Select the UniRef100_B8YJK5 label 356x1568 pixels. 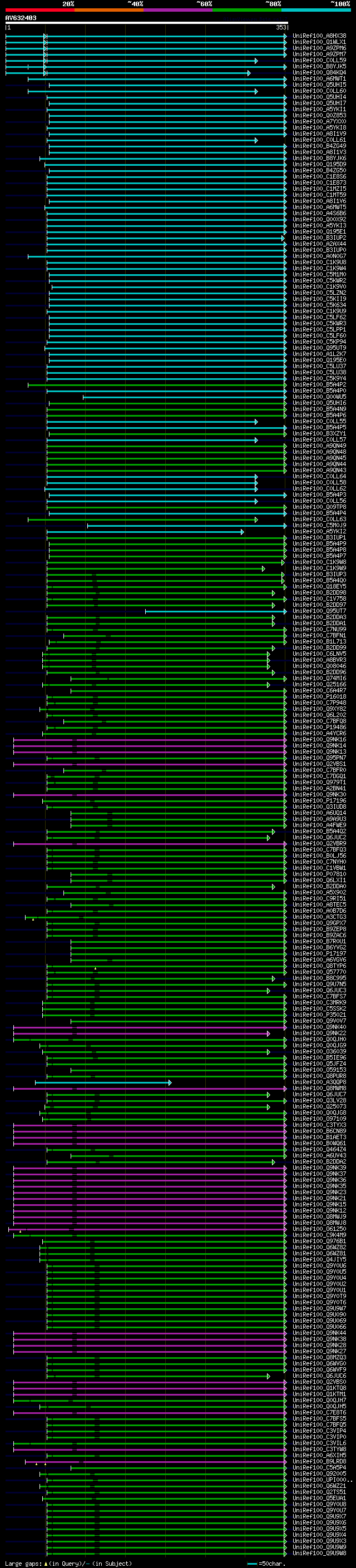tap(319, 66)
